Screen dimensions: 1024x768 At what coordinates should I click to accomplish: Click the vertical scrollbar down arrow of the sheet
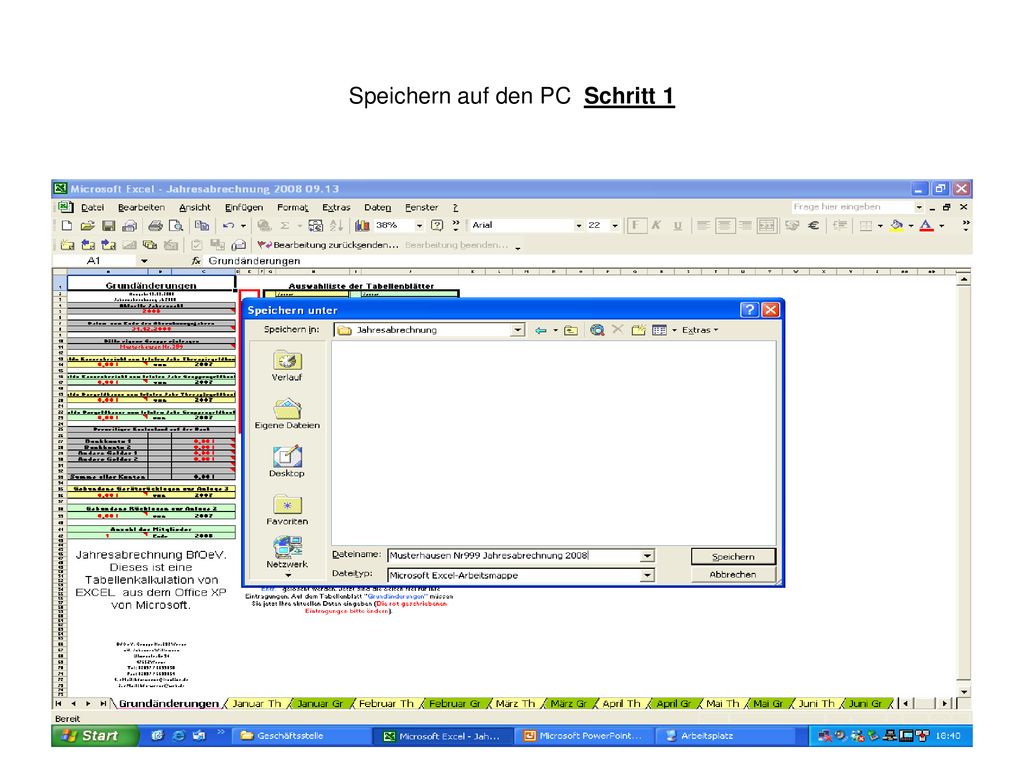coord(964,691)
